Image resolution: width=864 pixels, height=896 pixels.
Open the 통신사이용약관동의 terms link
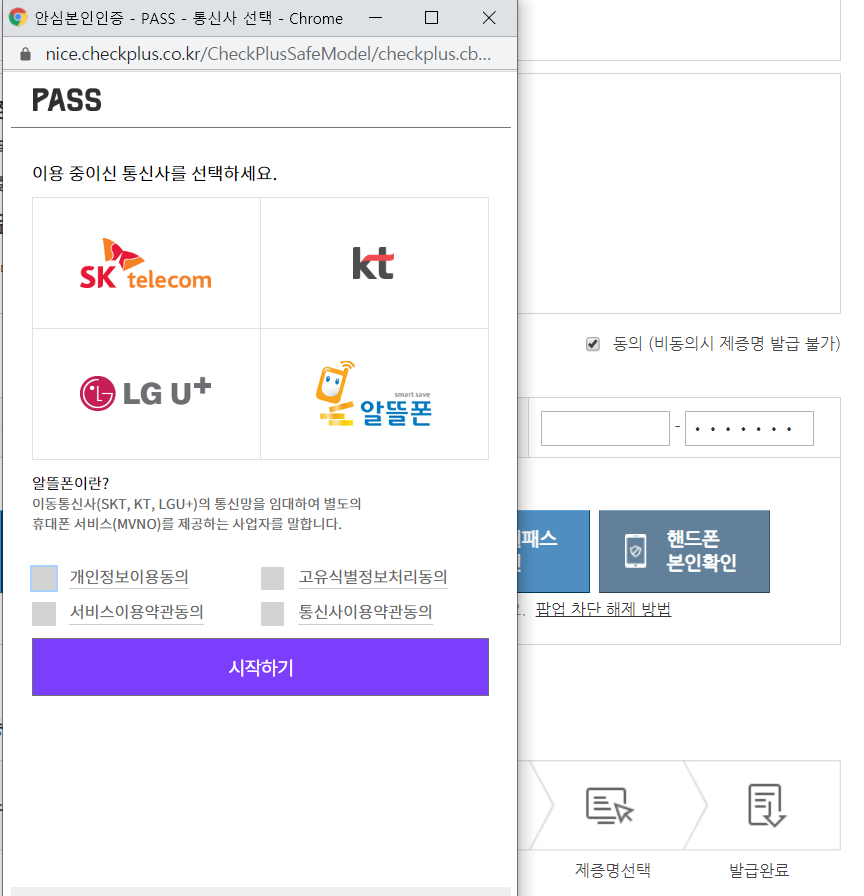(366, 612)
